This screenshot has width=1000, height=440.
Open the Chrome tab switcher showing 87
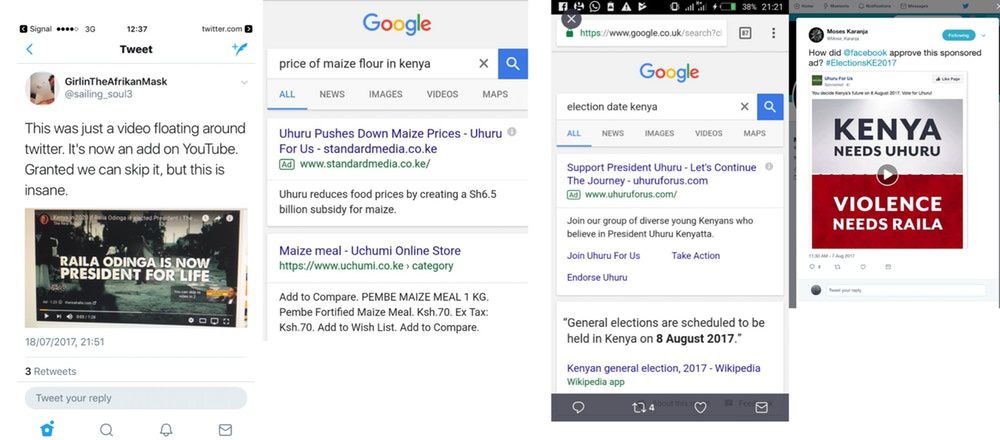[745, 33]
